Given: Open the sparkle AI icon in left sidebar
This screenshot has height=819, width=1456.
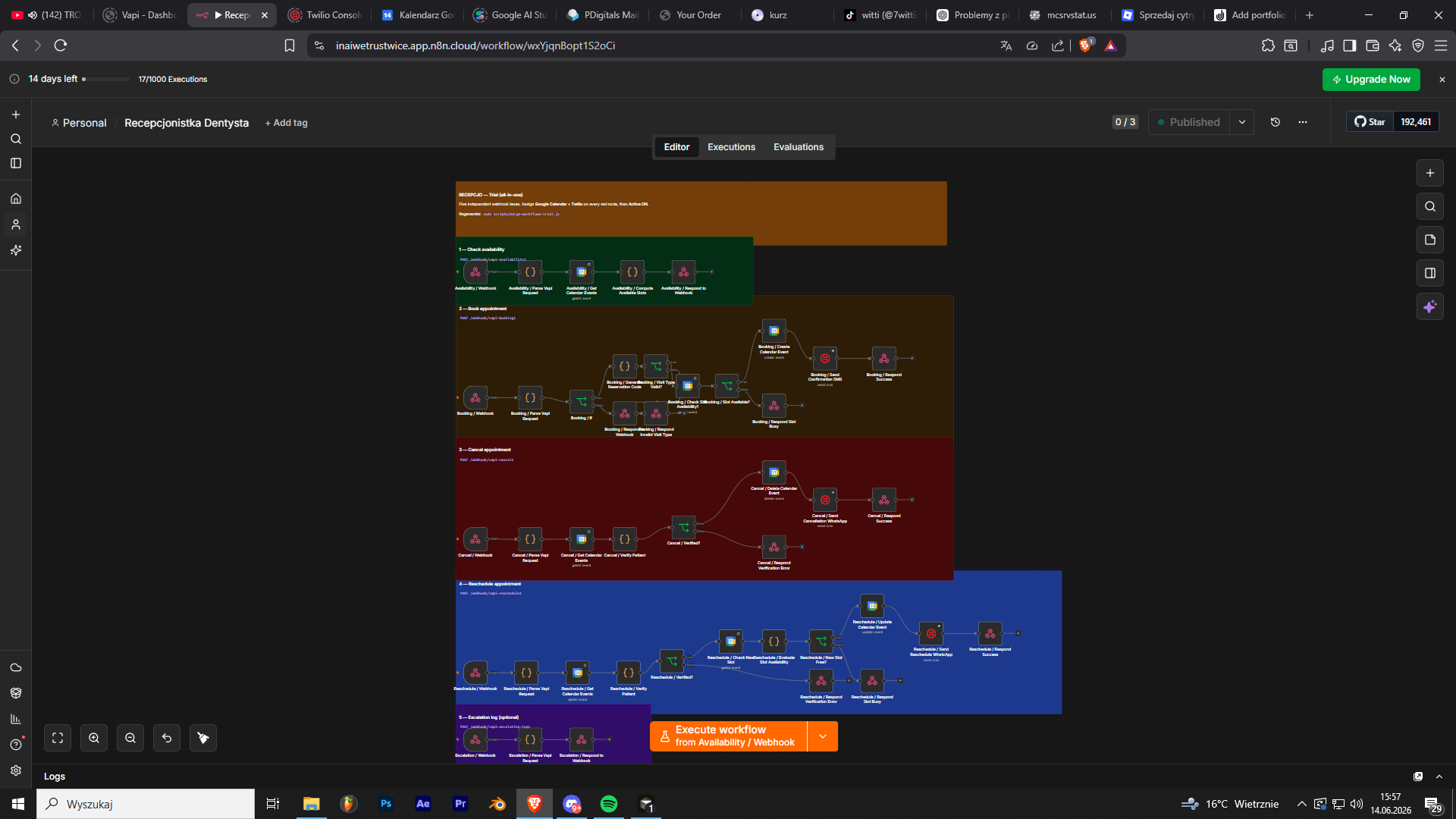Looking at the screenshot, I should [16, 250].
